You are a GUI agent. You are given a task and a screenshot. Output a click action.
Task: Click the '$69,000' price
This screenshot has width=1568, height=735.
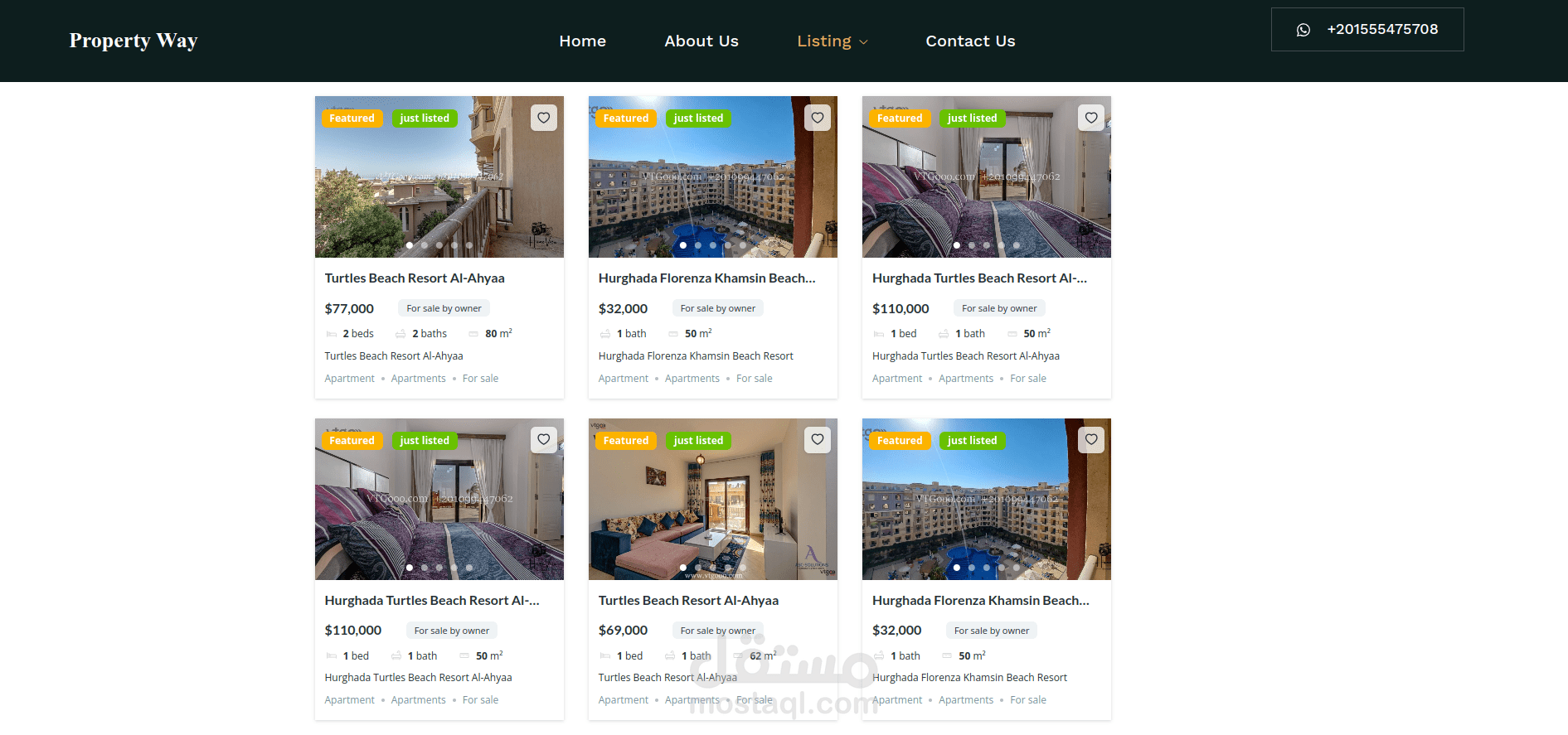623,631
